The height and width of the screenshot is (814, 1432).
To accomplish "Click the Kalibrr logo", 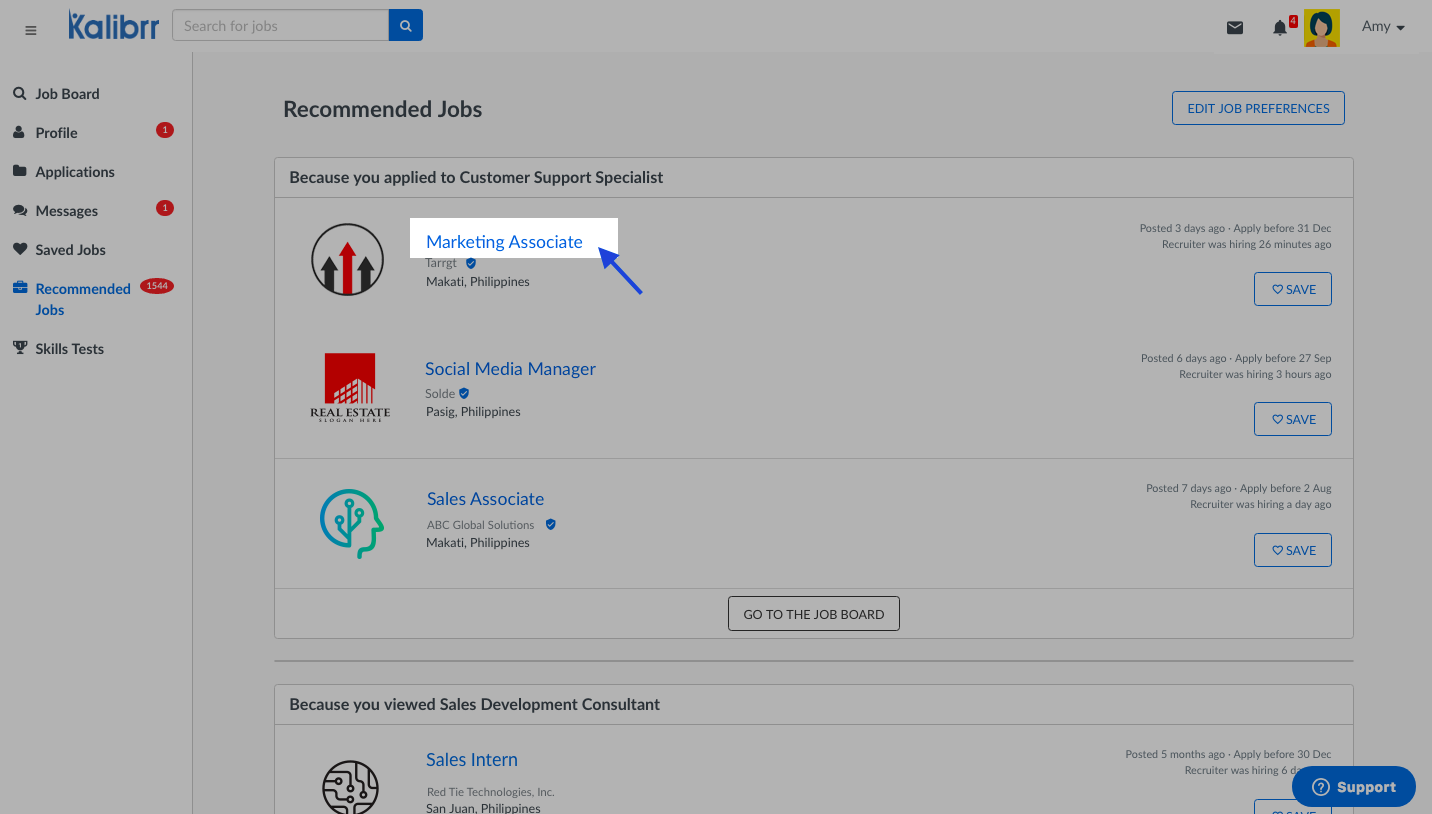I will pyautogui.click(x=113, y=26).
